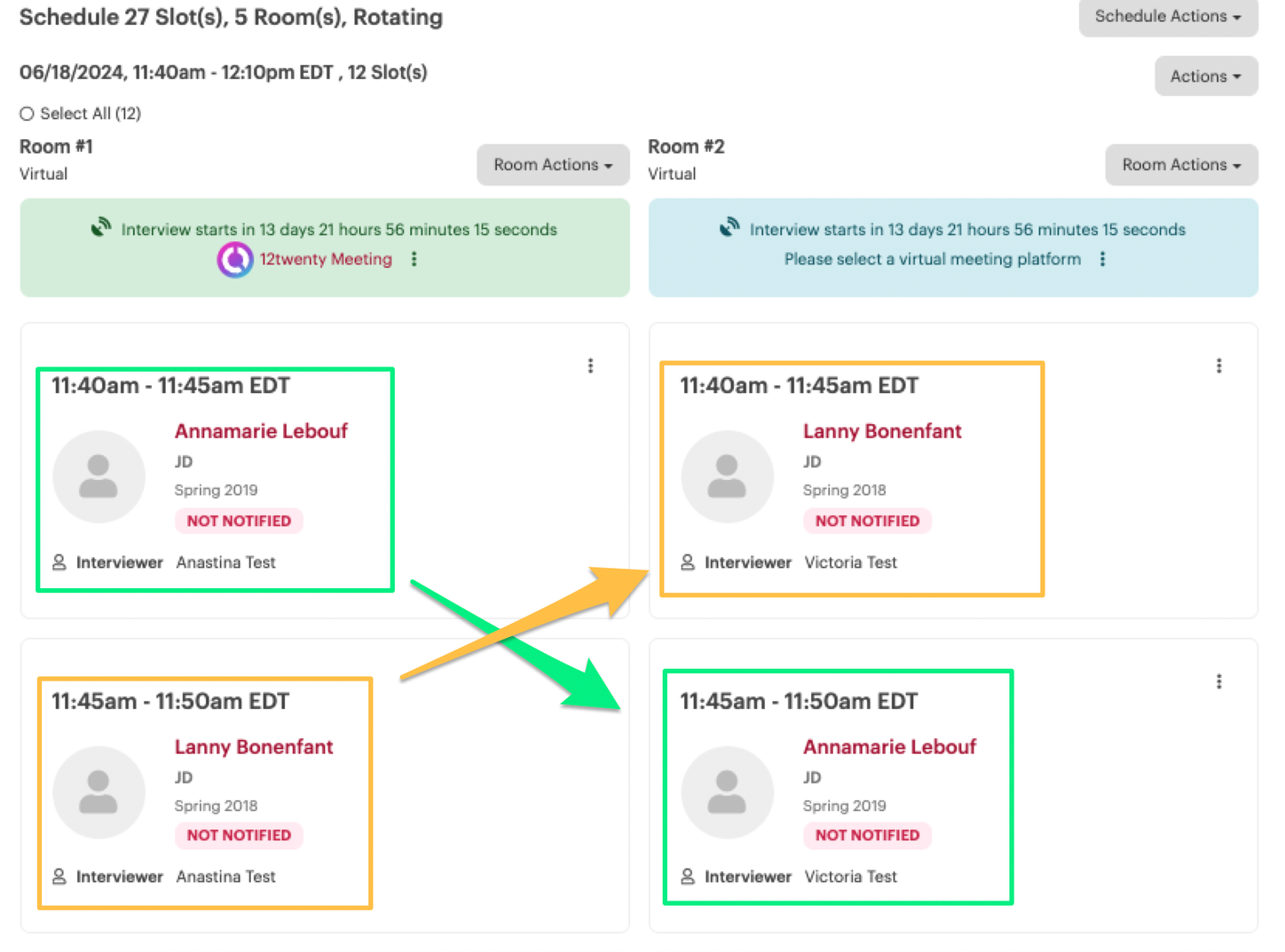Viewport: 1285px width, 952px height.
Task: Click the 12twenty Meeting link
Action: 326,259
